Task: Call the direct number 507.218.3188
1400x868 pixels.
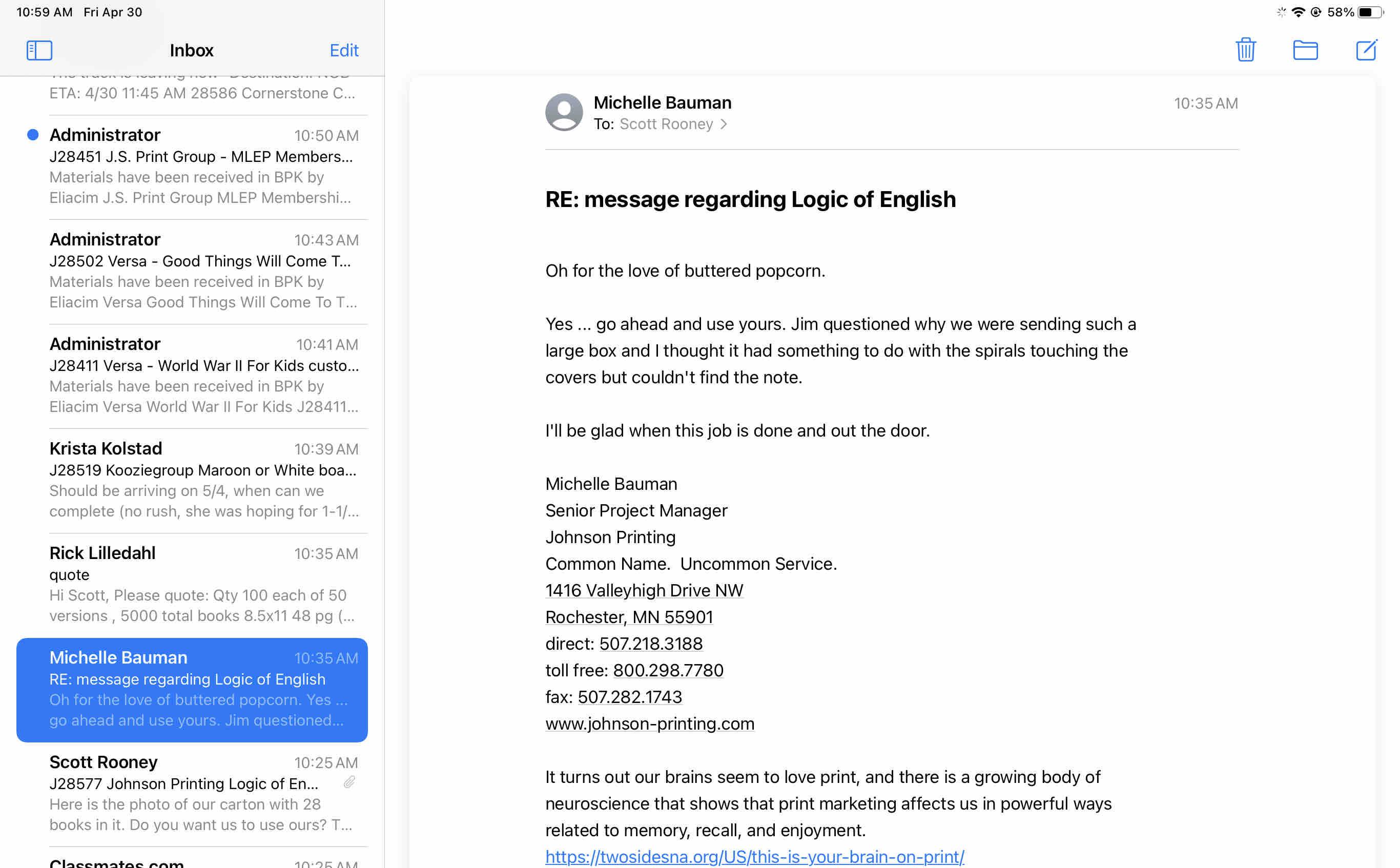Action: coord(650,644)
